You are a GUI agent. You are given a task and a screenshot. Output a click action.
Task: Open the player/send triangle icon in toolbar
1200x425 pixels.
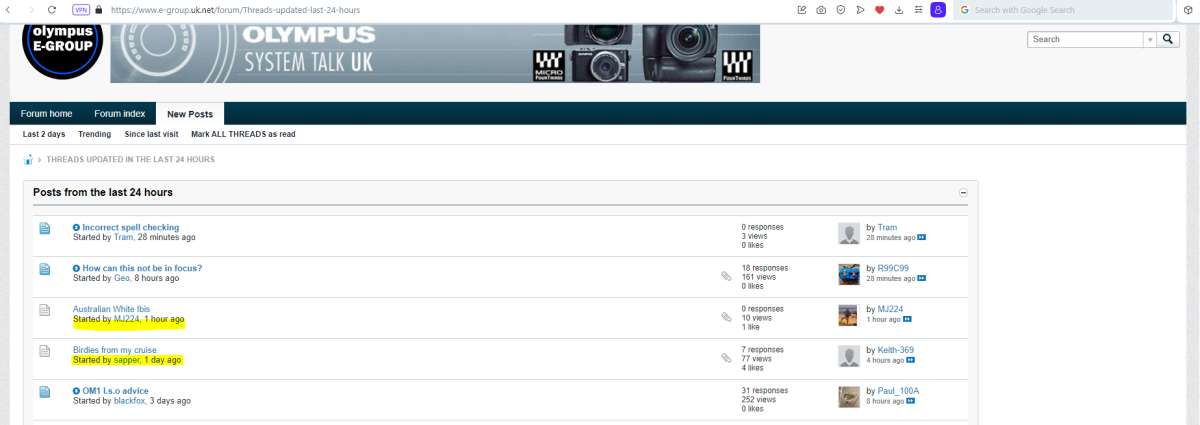860,9
